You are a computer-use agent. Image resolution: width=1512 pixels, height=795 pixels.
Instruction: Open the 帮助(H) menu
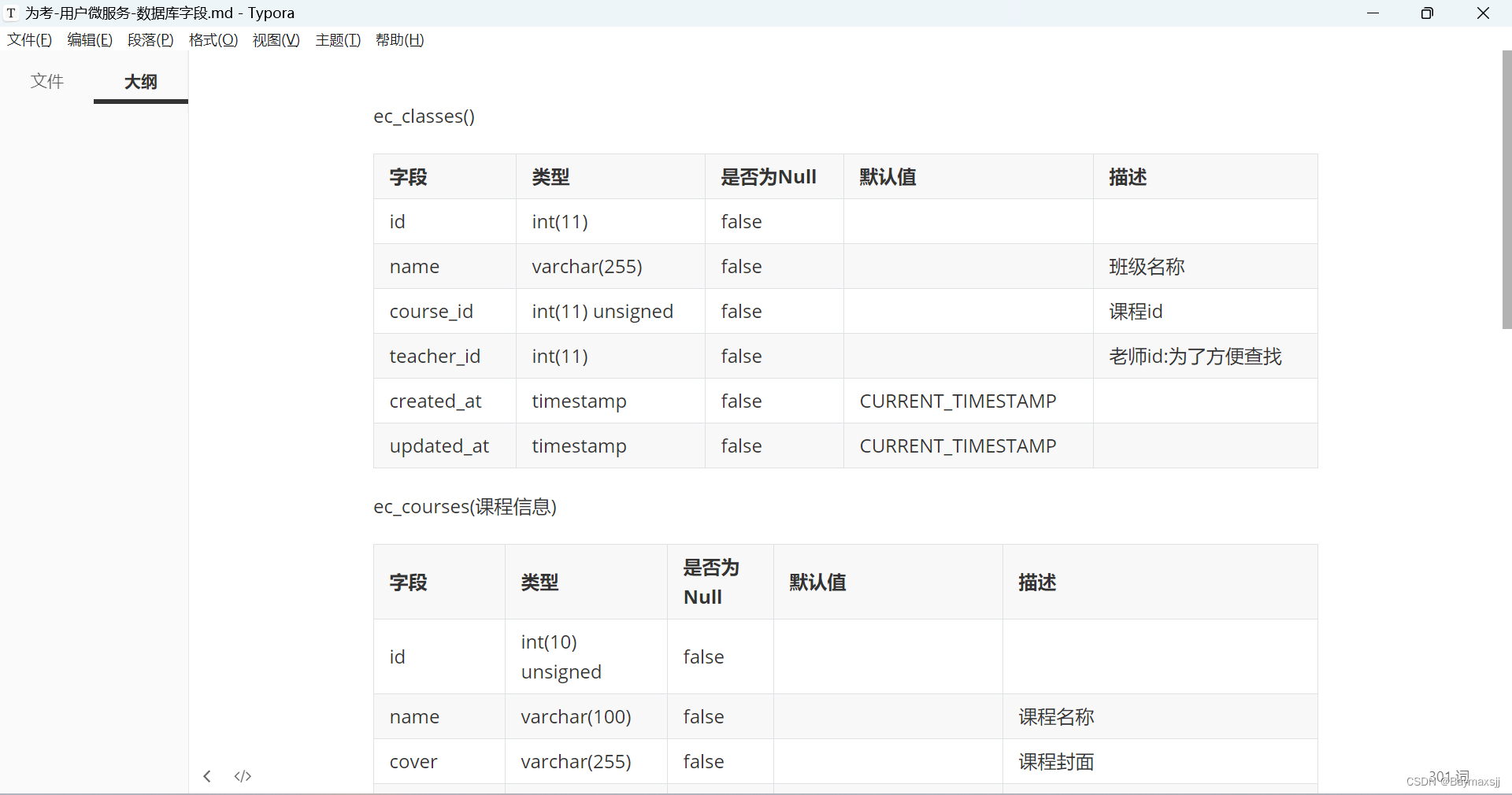[399, 40]
